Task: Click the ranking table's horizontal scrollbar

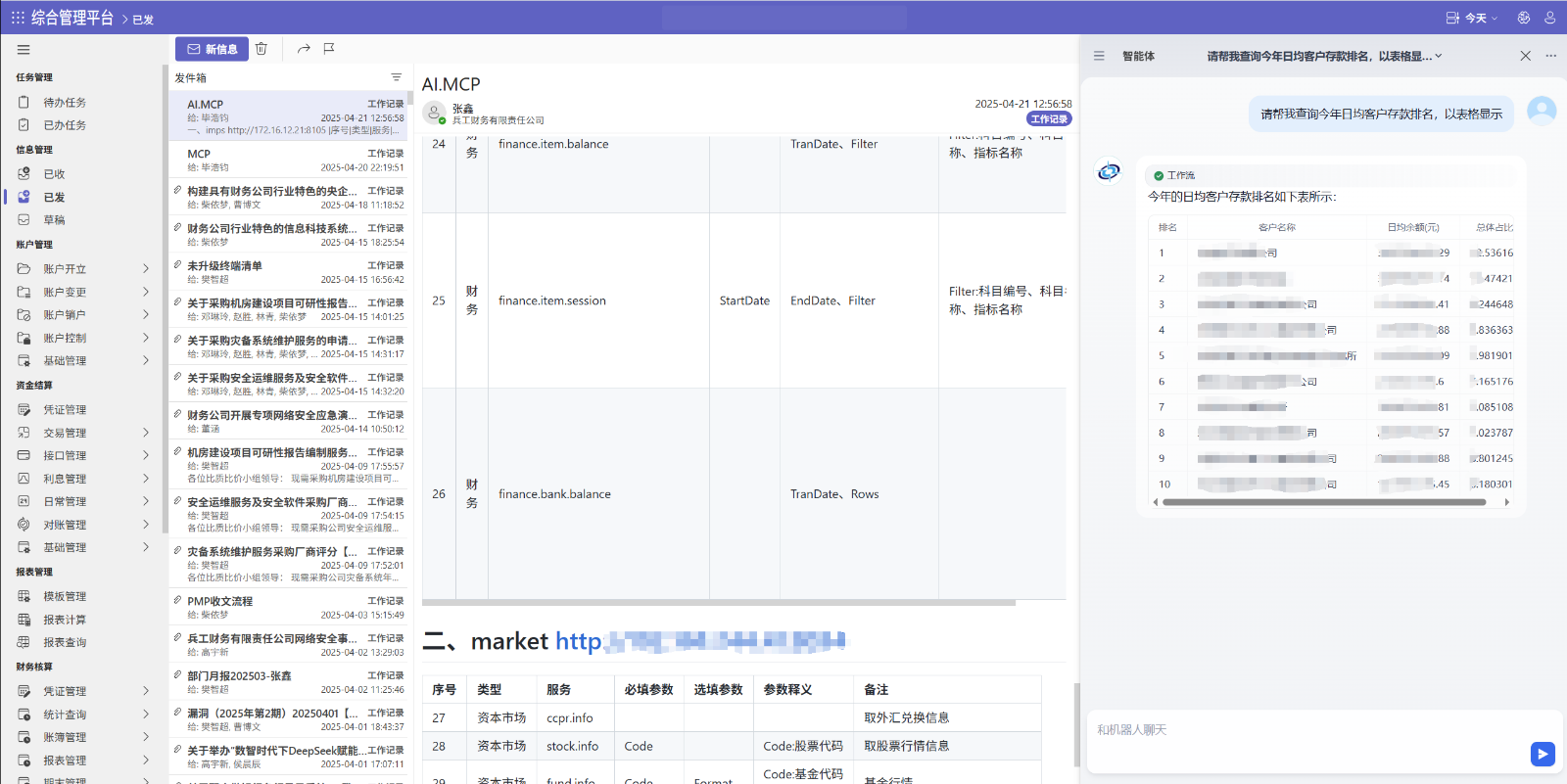Action: 1323,502
